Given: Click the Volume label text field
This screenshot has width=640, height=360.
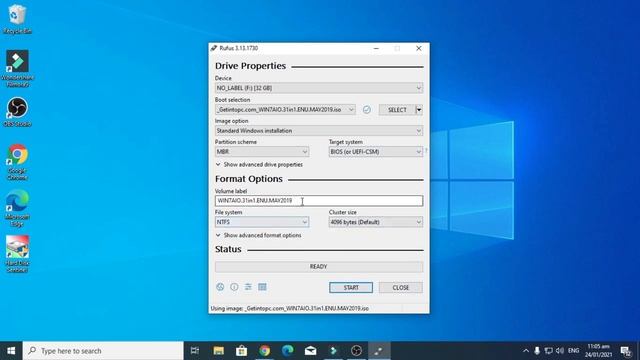Looking at the screenshot, I should (319, 200).
